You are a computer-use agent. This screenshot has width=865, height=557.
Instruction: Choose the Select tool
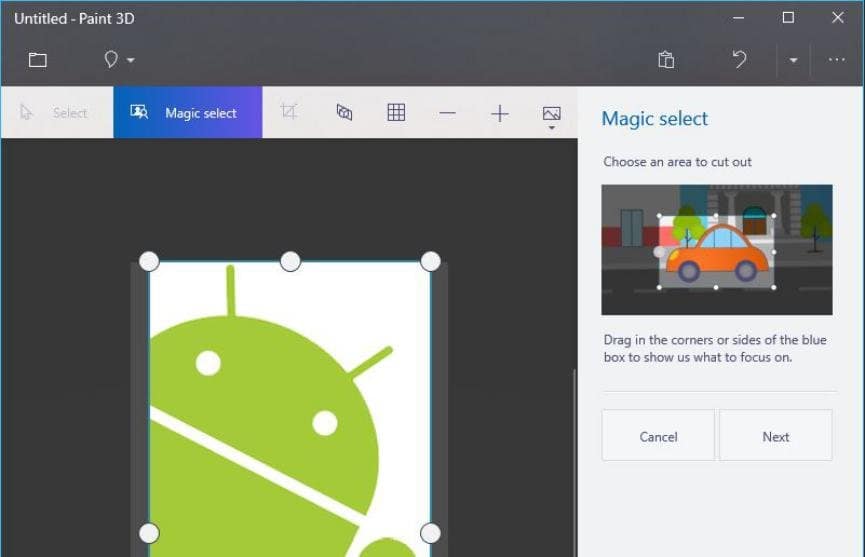(x=57, y=113)
